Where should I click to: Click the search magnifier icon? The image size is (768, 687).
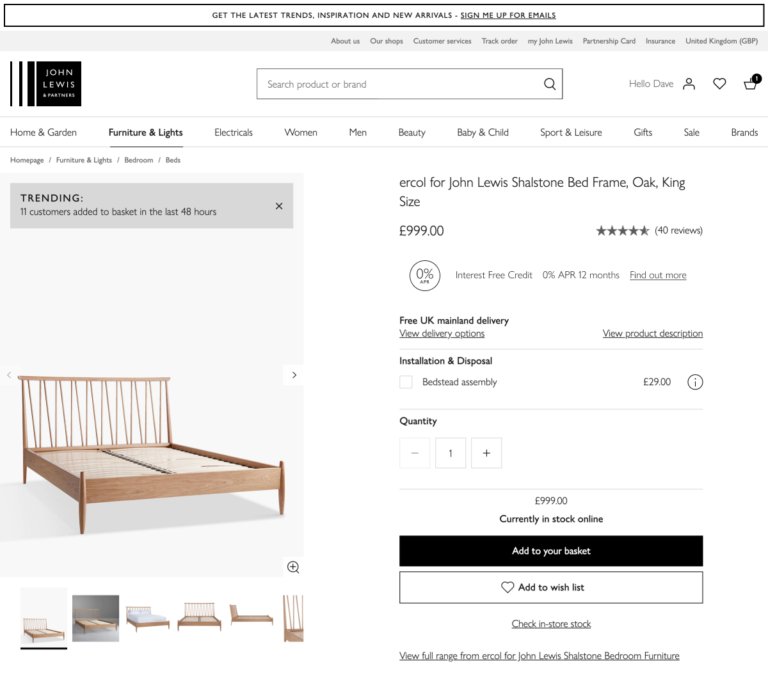point(550,84)
